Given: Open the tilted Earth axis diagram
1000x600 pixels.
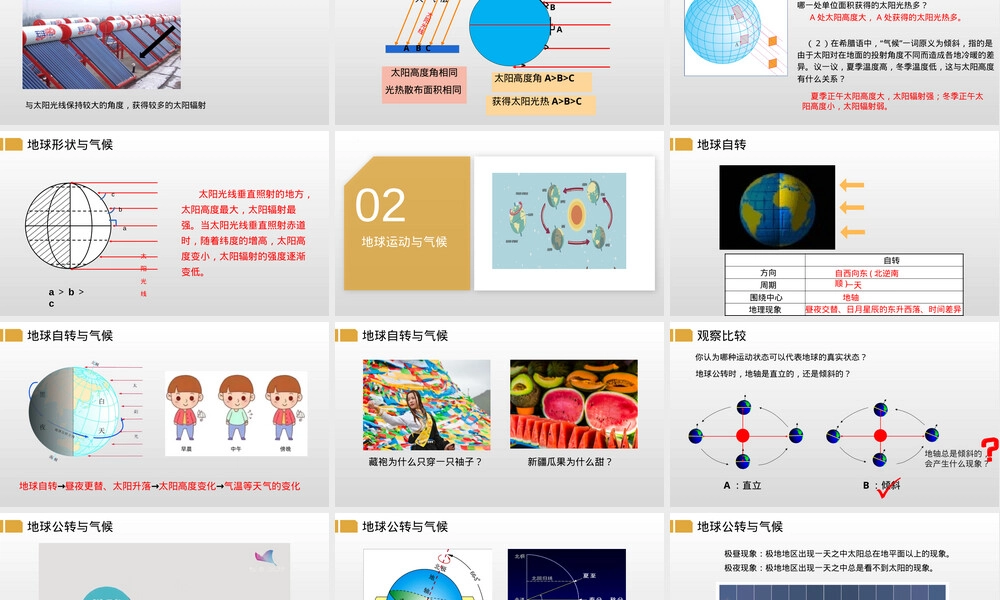Looking at the screenshot, I should pyautogui.click(x=428, y=574).
